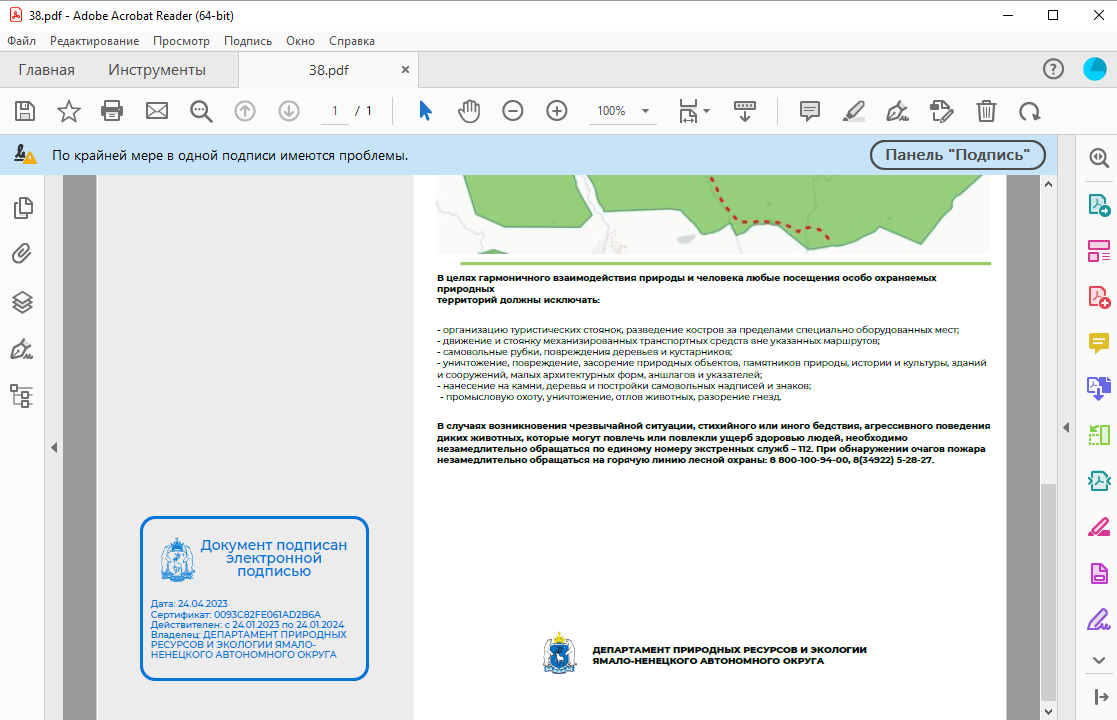Open the Attachments paperclip panel
The image size is (1117, 720).
22,254
